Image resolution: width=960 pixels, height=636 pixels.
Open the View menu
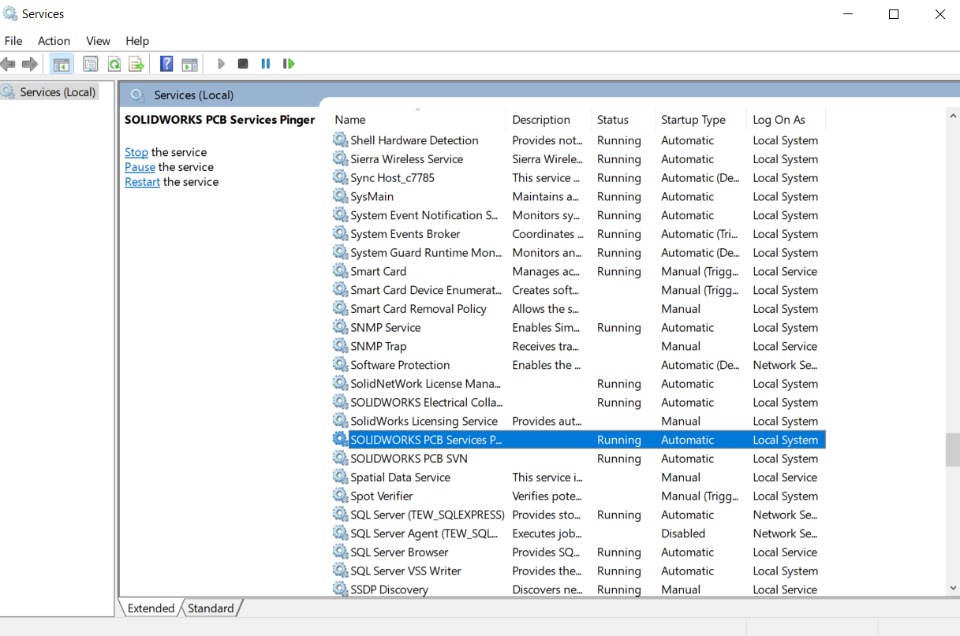click(x=98, y=41)
